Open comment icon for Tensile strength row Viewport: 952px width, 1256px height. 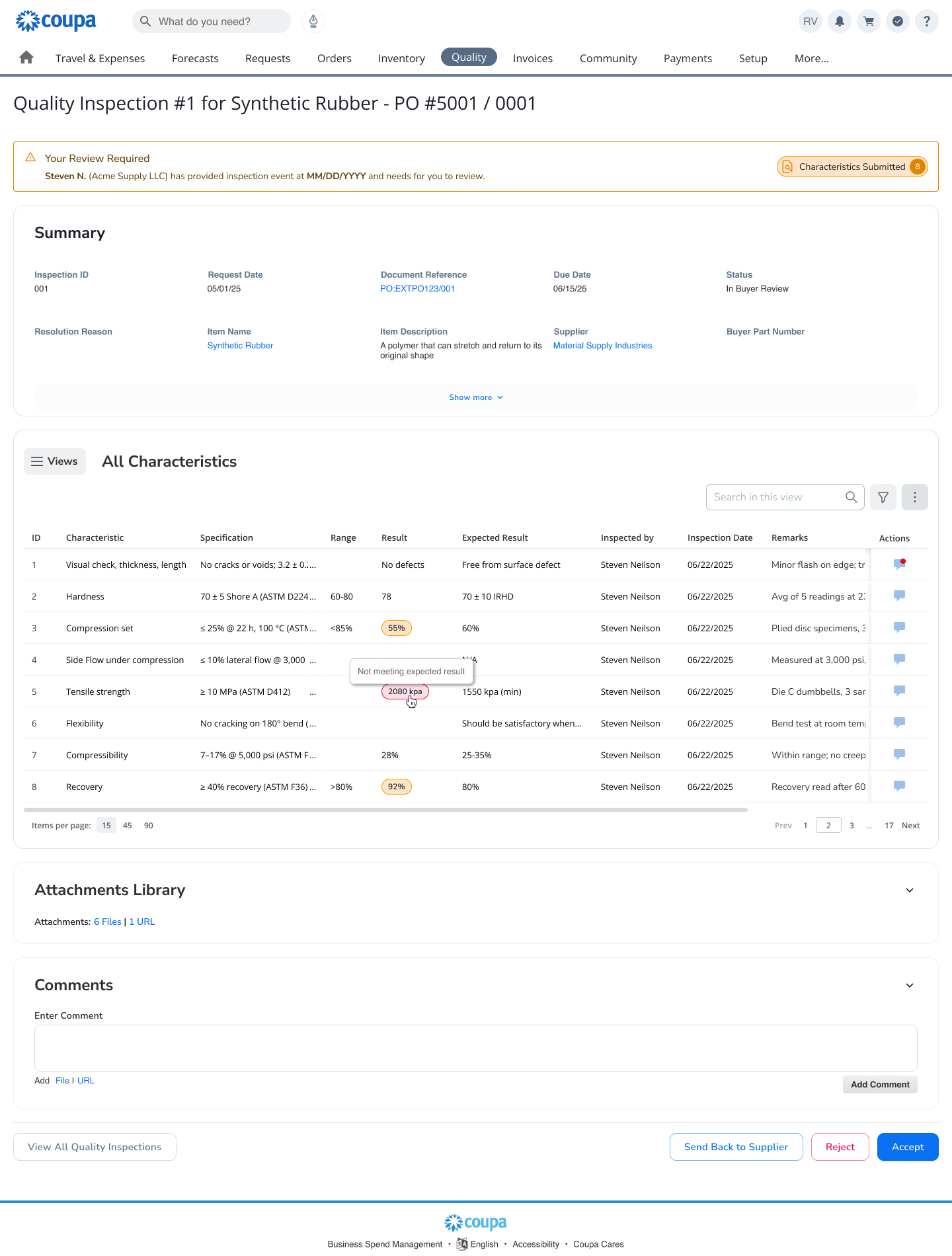click(x=899, y=691)
